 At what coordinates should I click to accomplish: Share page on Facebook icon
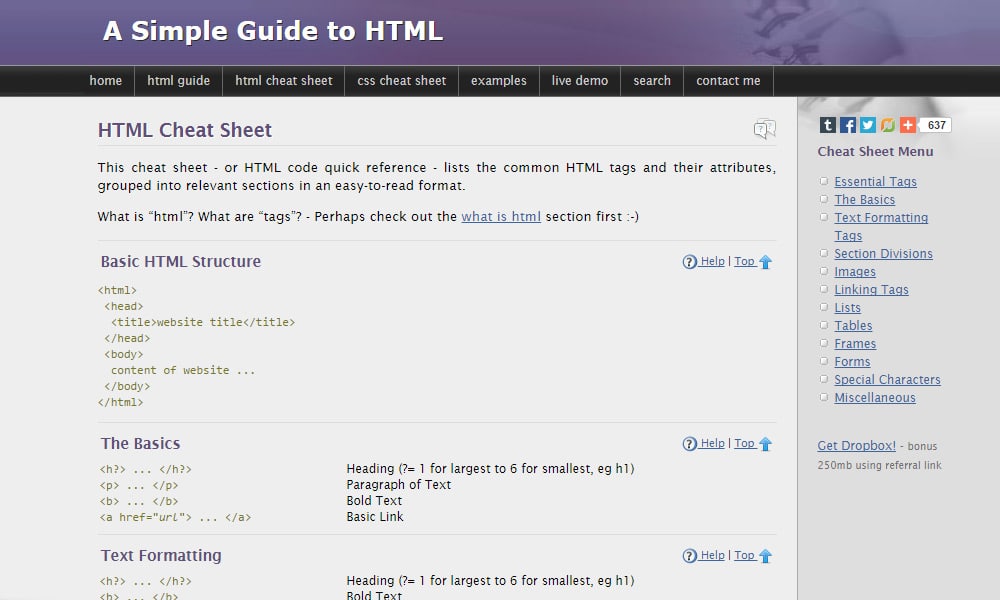click(848, 125)
